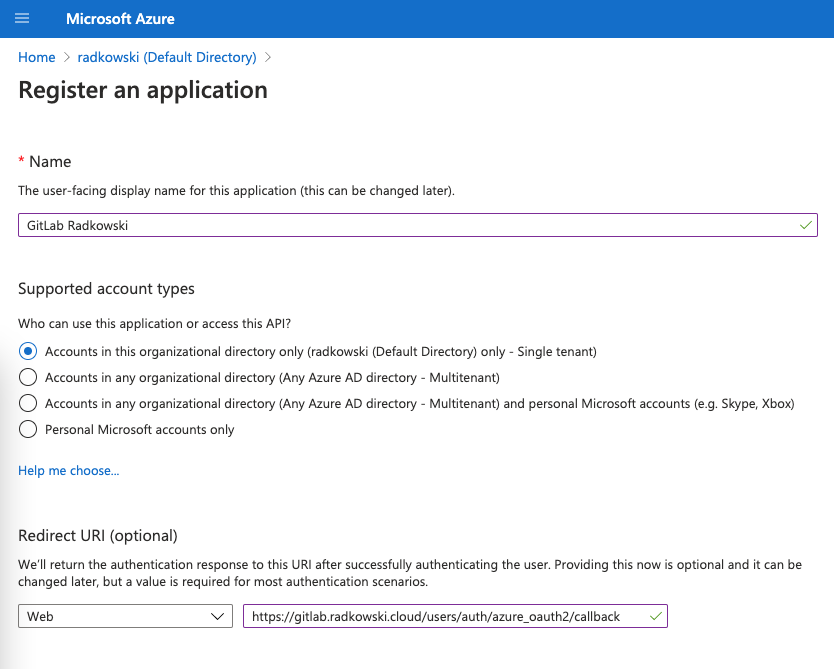
Task: Open radkowski (Default Directory) breadcrumb
Action: (x=167, y=57)
